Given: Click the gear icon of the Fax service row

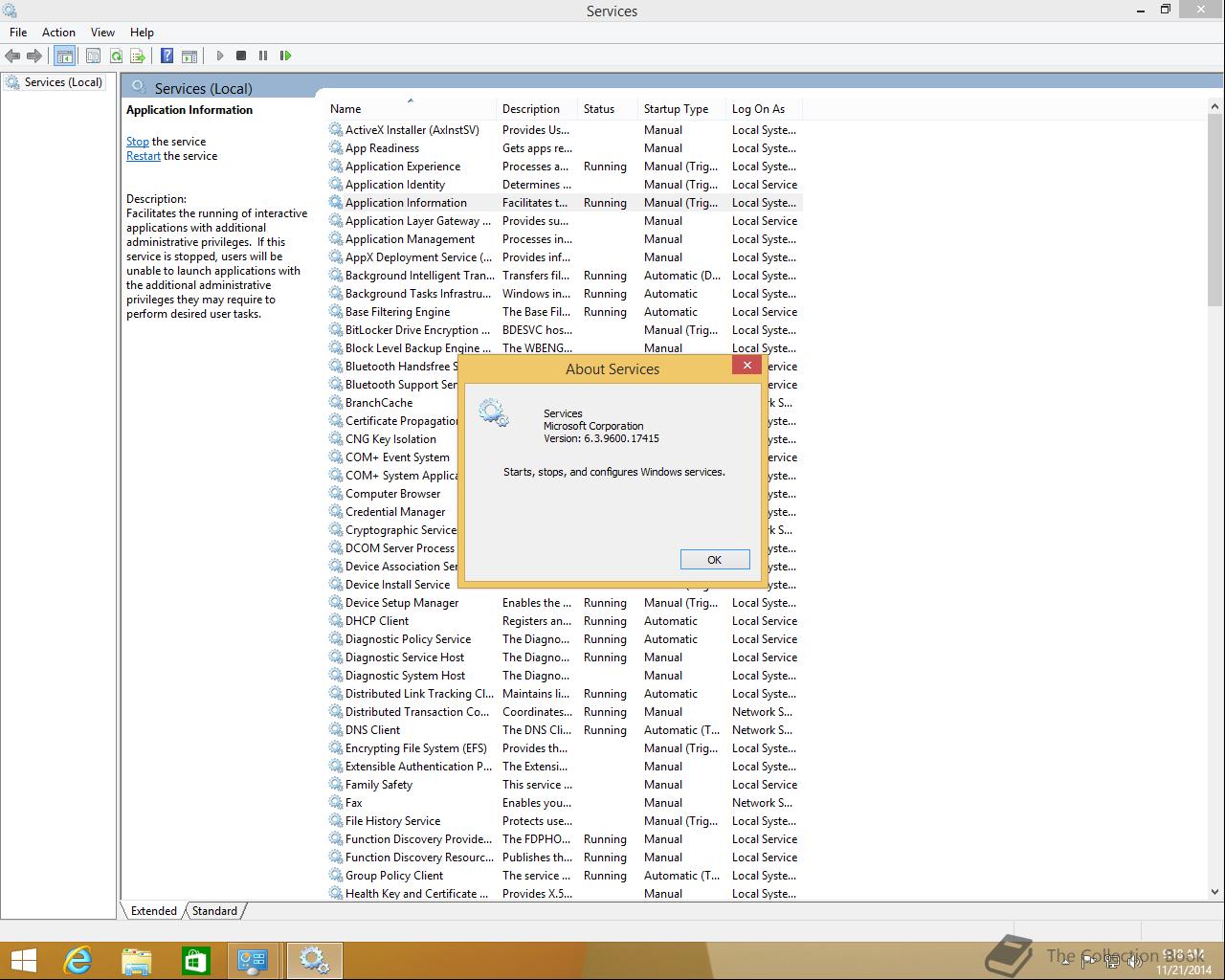Looking at the screenshot, I should (x=336, y=803).
